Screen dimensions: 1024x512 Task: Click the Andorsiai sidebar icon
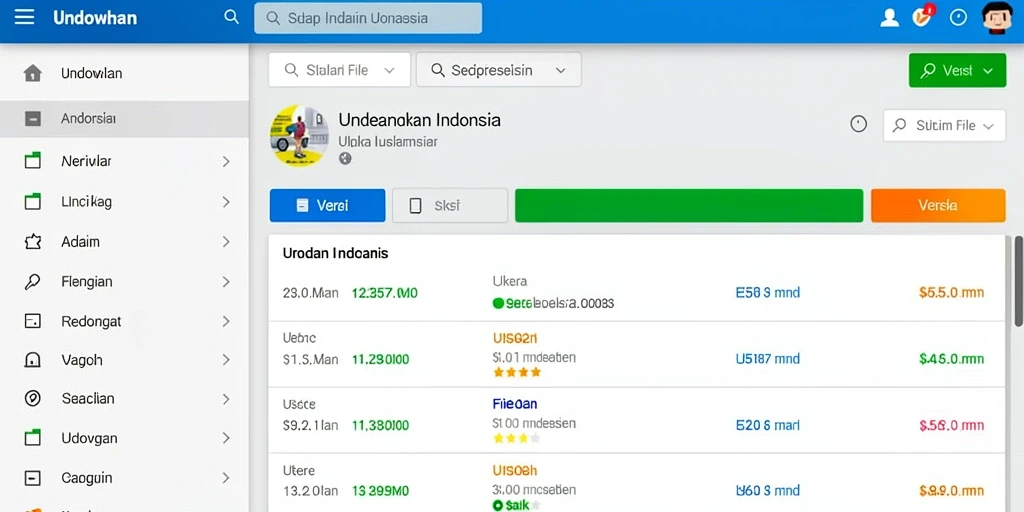33,119
